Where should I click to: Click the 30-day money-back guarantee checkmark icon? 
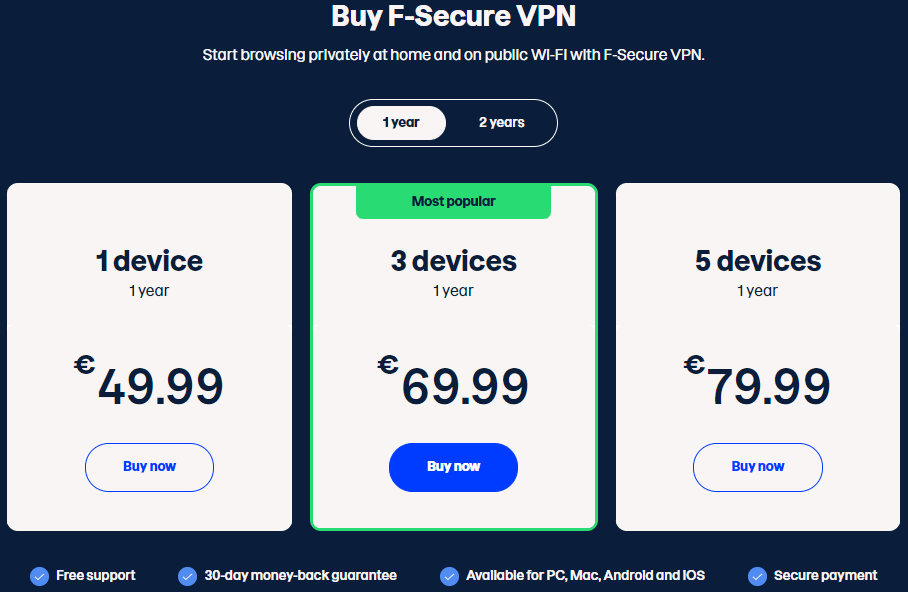coord(188,576)
